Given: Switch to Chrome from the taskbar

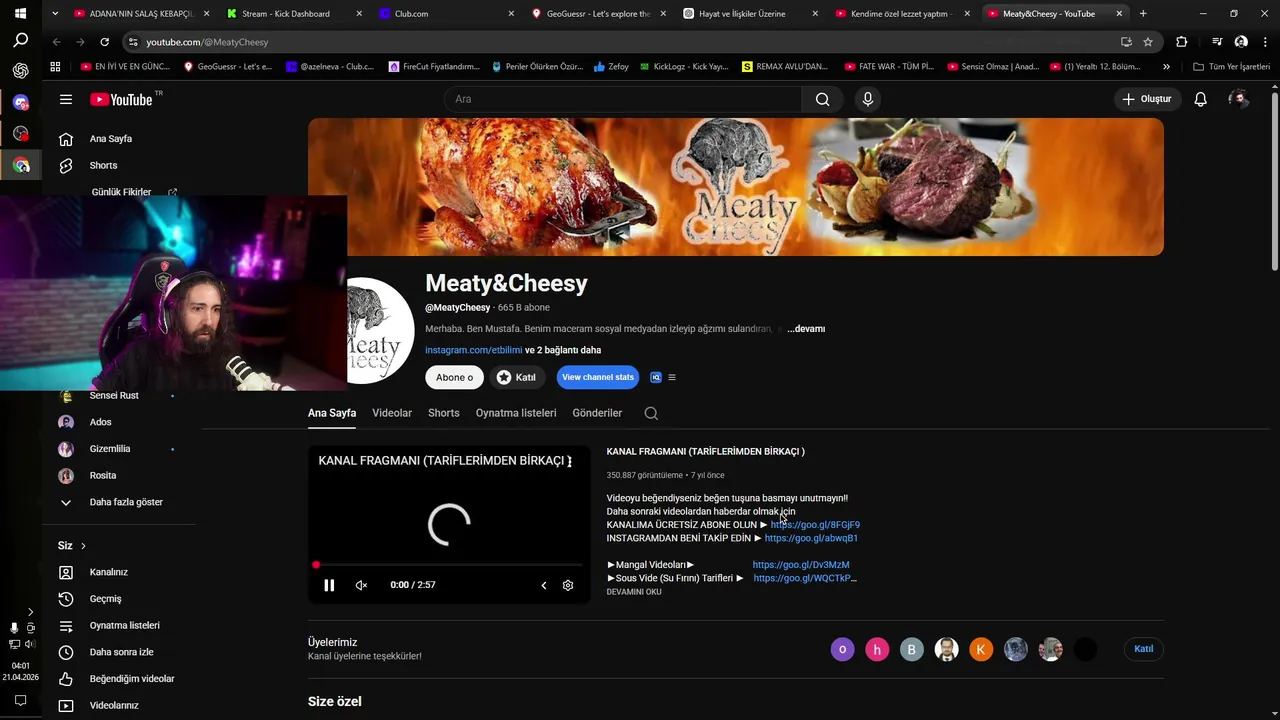Looking at the screenshot, I should click(x=20, y=165).
